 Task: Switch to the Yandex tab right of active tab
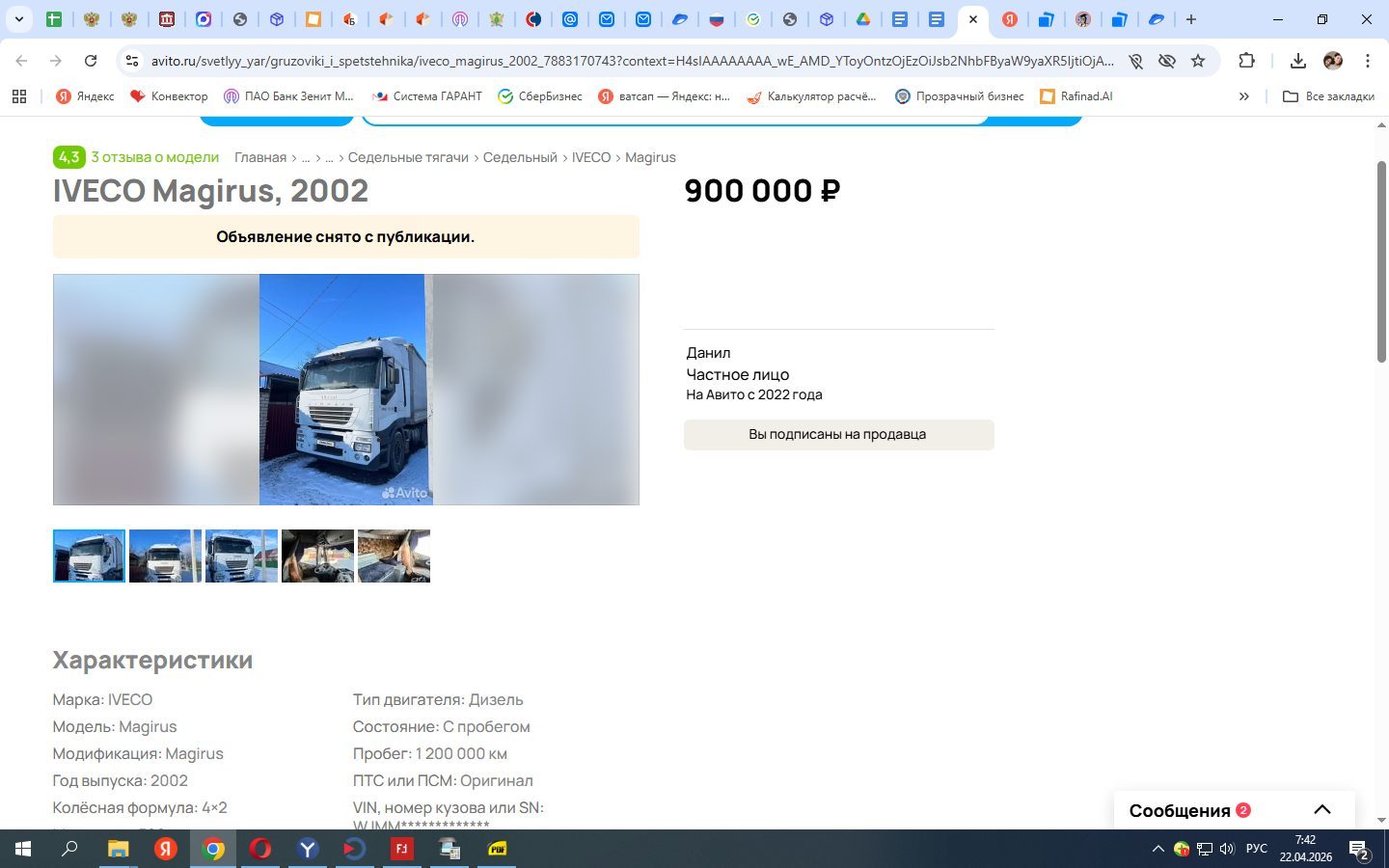1009,19
